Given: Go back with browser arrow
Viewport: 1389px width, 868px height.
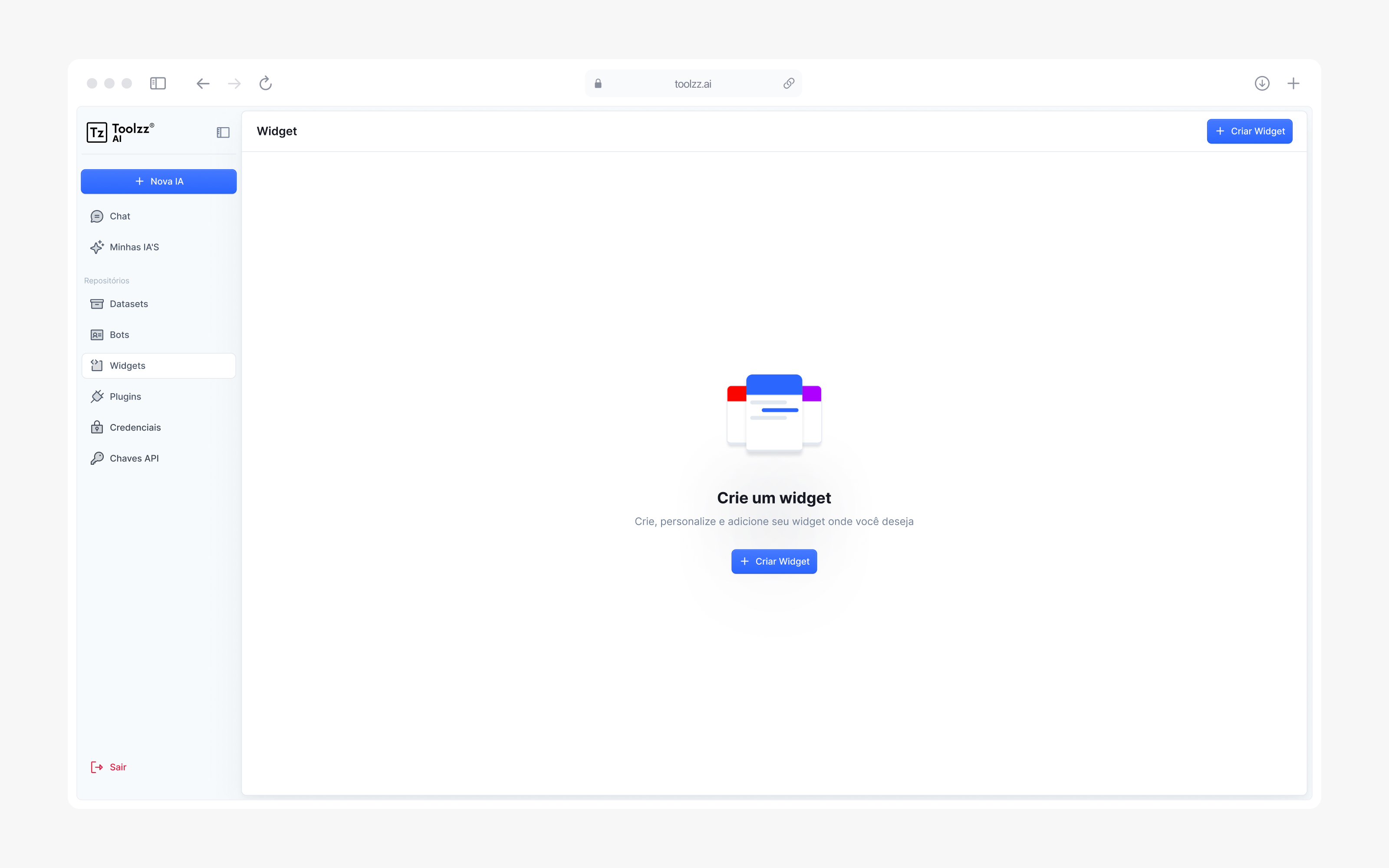Looking at the screenshot, I should click(x=203, y=84).
